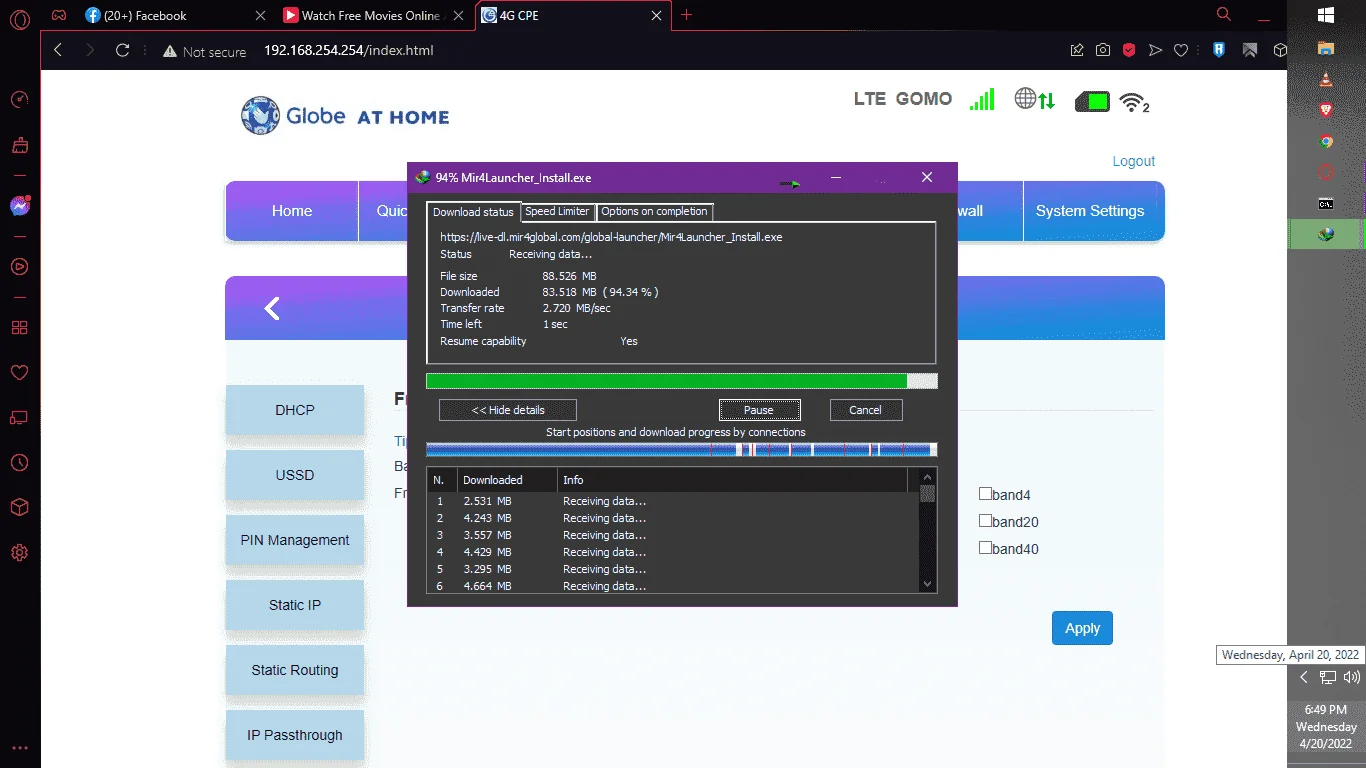Screen dimensions: 1366x768
Task: Open Brave browser from the taskbar
Action: click(x=1326, y=110)
